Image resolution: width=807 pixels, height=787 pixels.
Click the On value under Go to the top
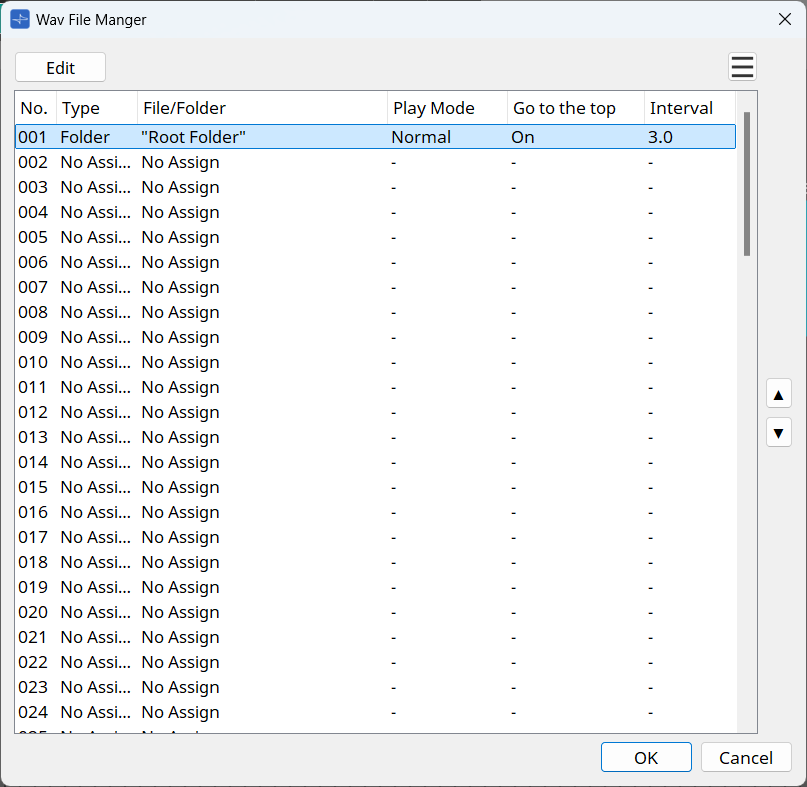coord(522,136)
